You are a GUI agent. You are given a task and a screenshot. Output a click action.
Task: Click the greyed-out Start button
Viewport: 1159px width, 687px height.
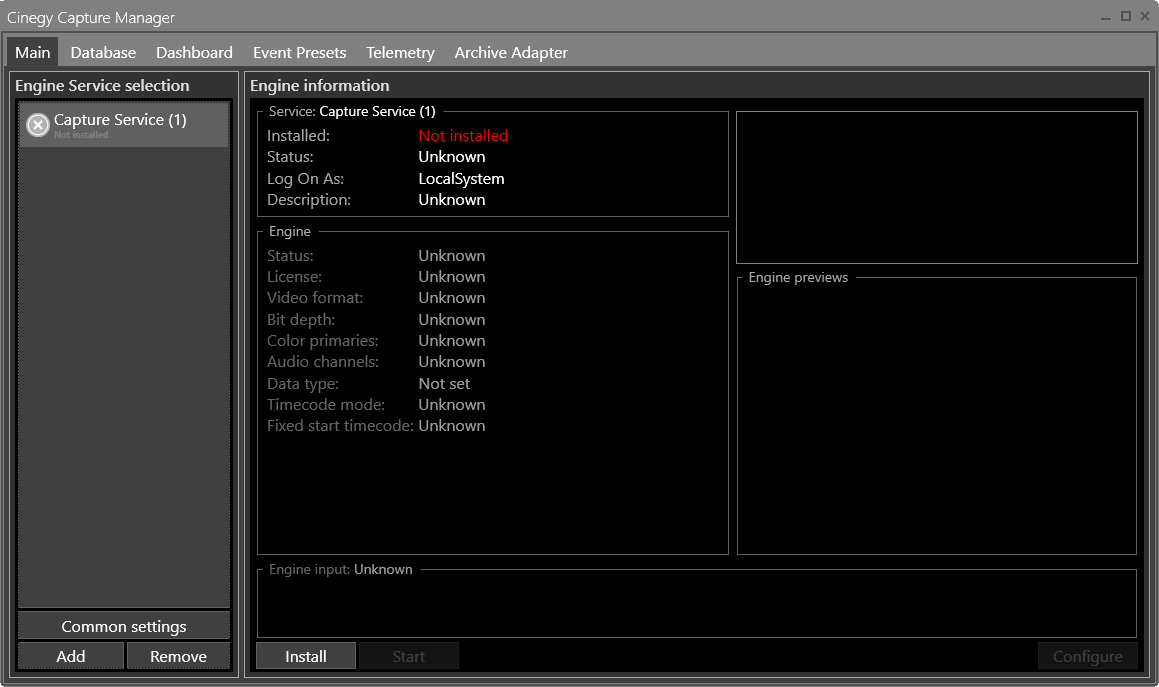409,656
